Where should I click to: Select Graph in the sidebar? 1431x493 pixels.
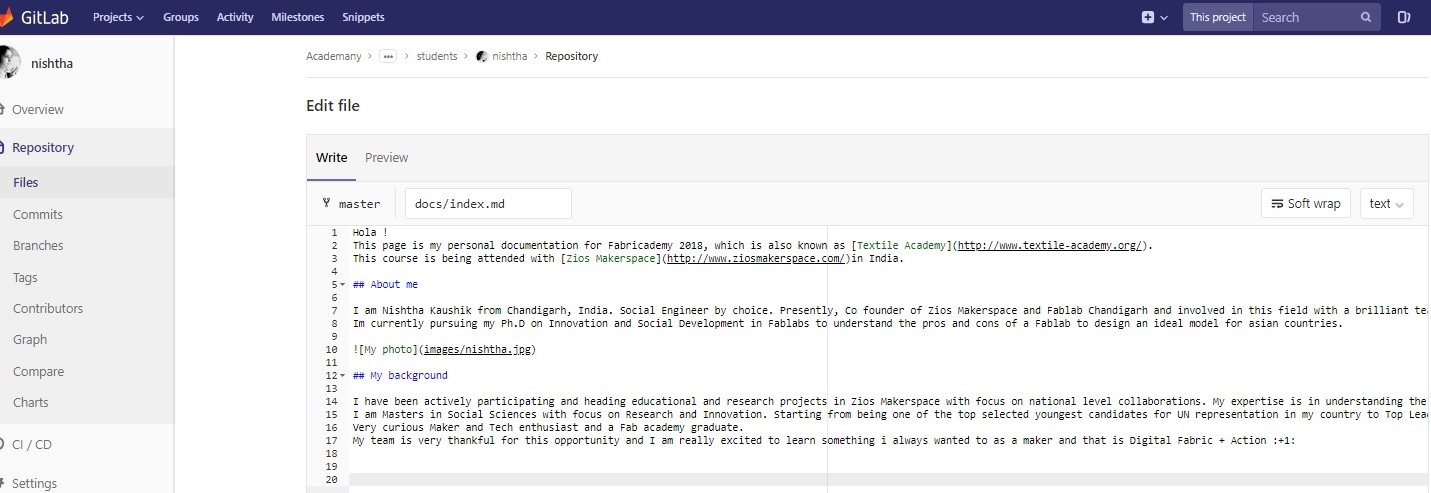[x=30, y=339]
